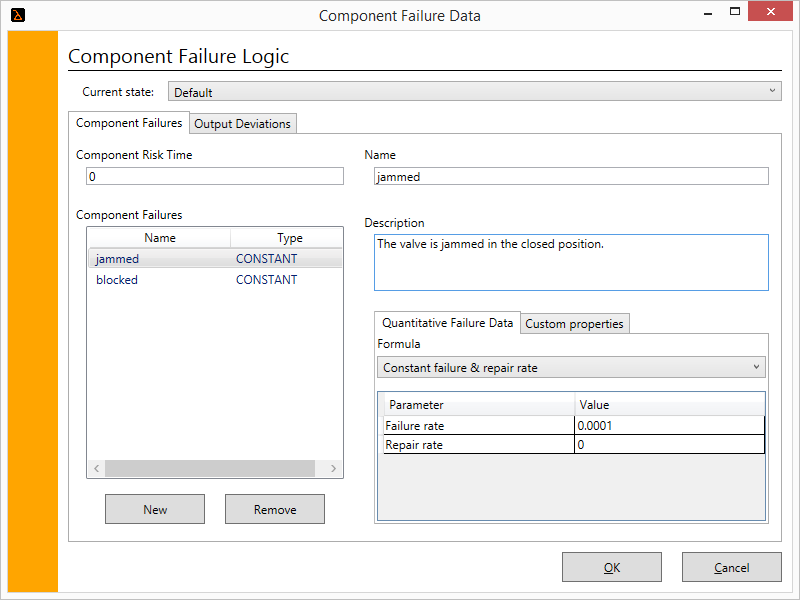Image resolution: width=800 pixels, height=600 pixels.
Task: Click the CONSTANT type cell for blocked
Action: pos(266,280)
